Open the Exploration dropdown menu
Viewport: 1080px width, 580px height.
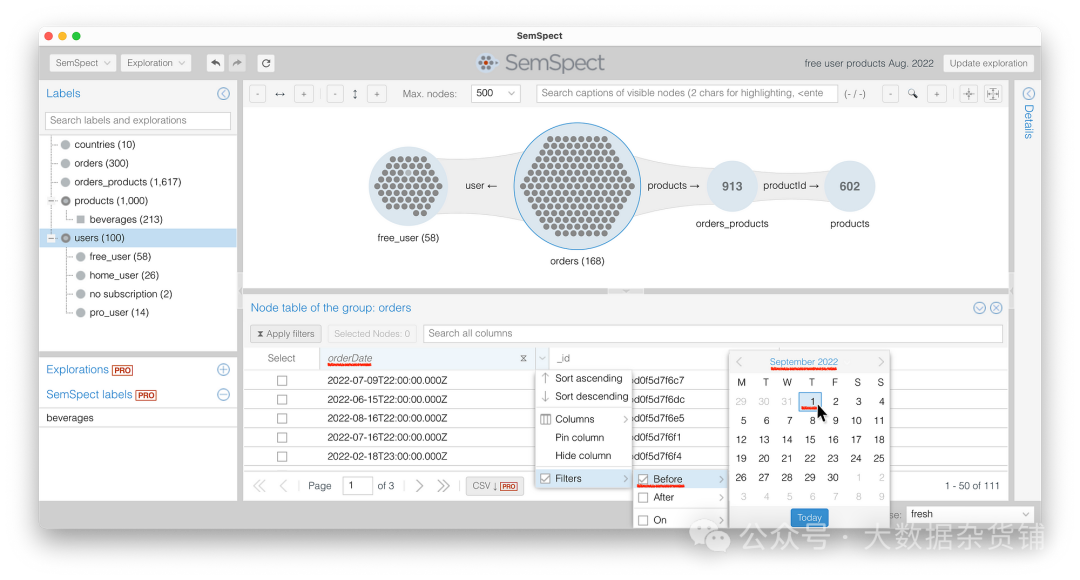[x=156, y=63]
